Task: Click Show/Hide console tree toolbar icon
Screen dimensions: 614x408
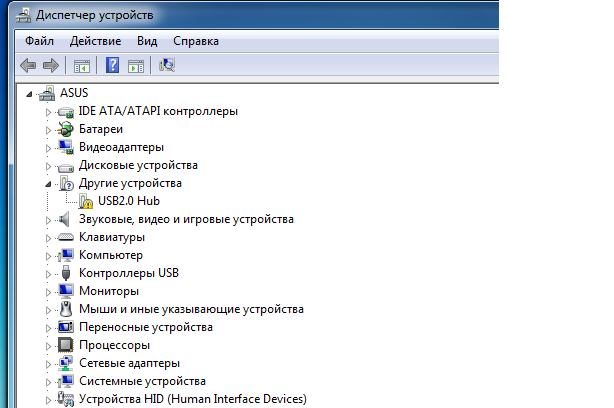Action: 82,66
